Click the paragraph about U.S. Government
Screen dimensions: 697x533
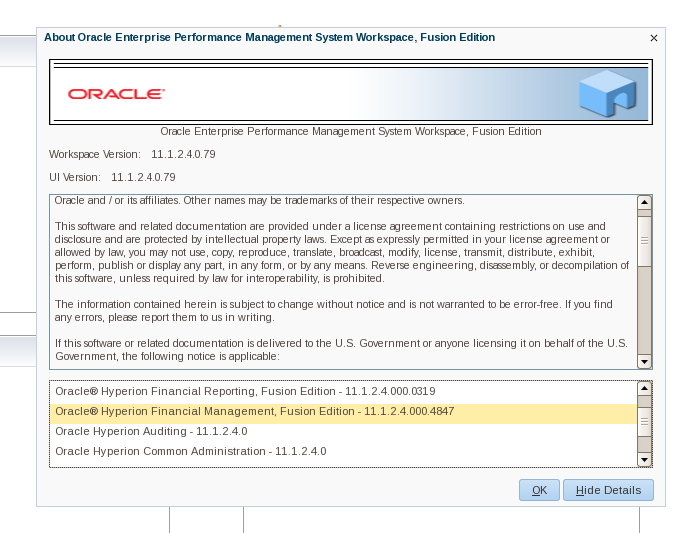coord(341,350)
